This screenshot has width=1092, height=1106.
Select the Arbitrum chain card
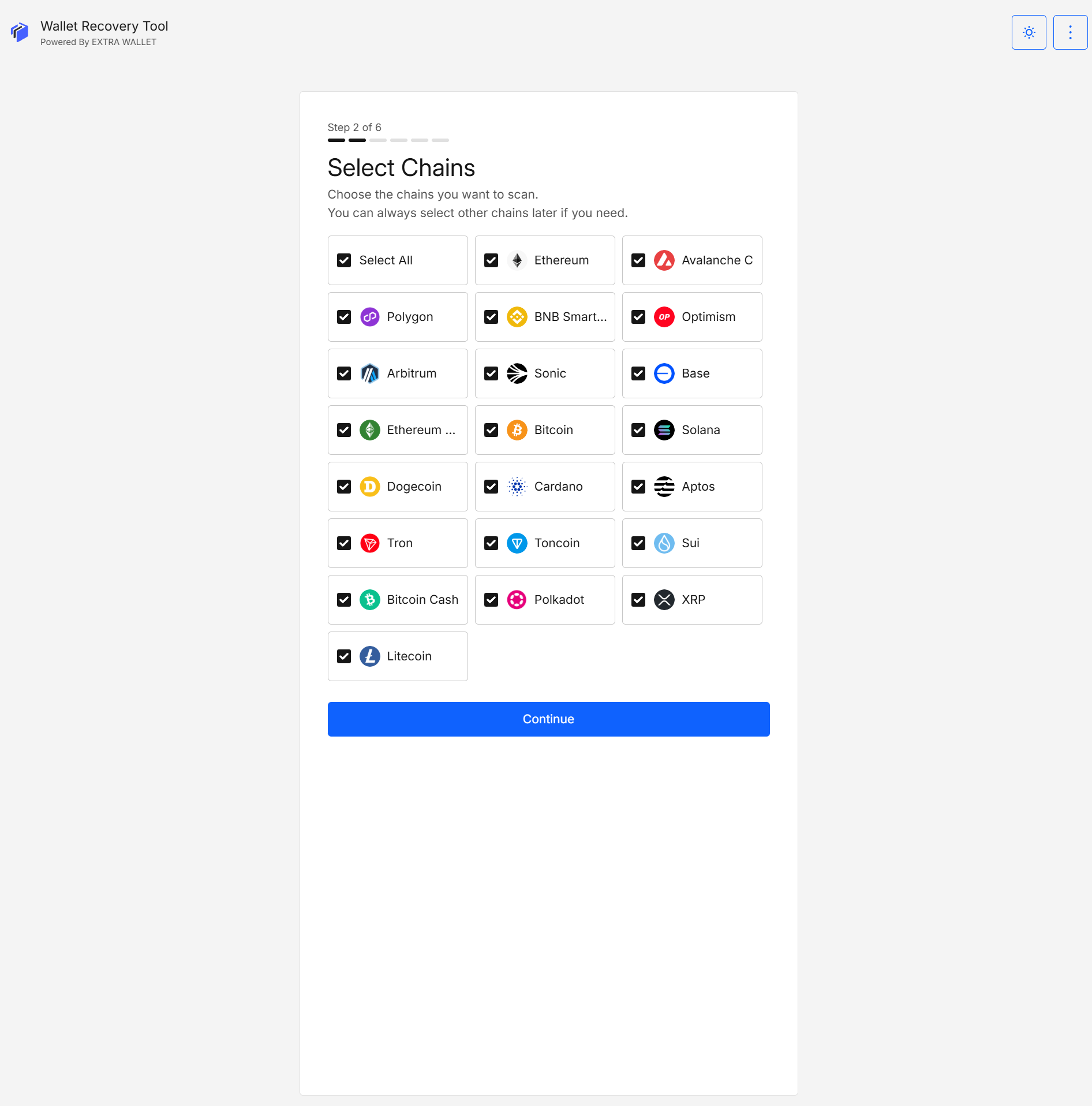tap(398, 373)
